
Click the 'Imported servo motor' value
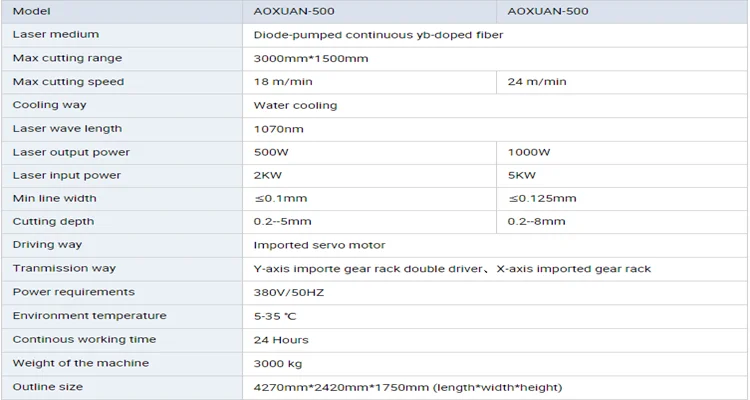(x=320, y=245)
